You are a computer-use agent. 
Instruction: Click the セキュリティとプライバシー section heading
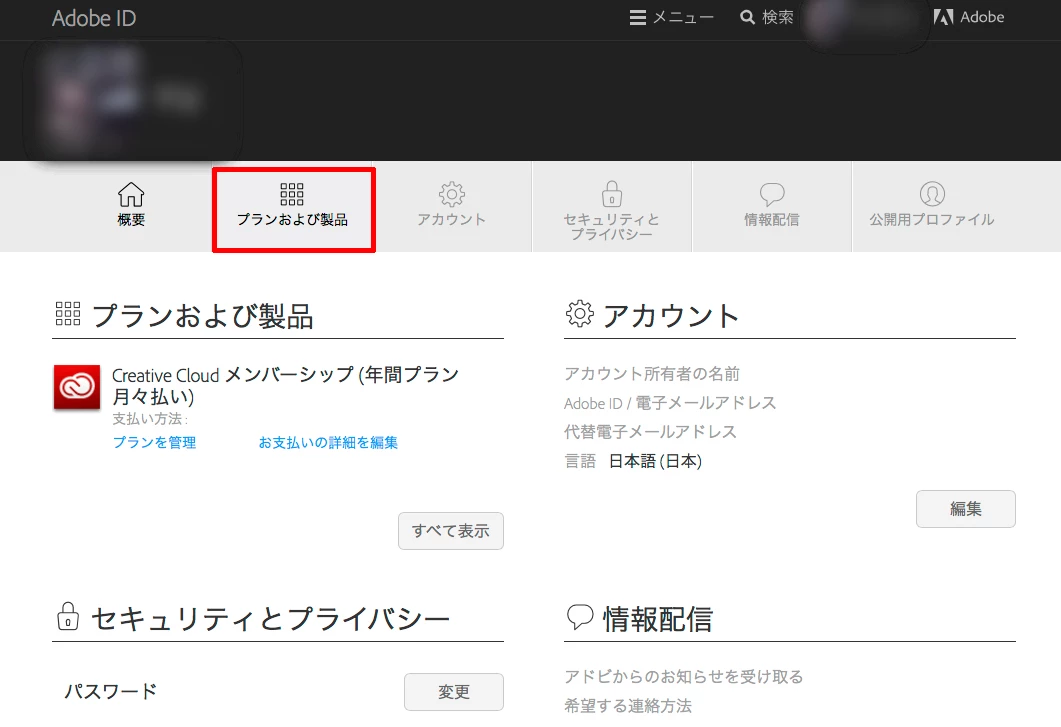pyautogui.click(x=270, y=619)
